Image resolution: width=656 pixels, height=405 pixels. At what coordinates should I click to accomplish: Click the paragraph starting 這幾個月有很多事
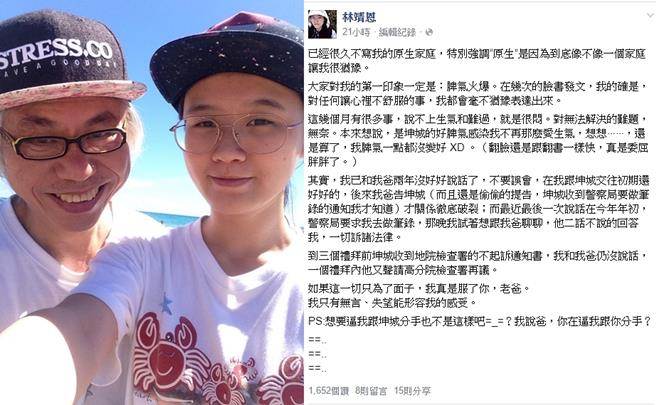pyautogui.click(x=478, y=140)
